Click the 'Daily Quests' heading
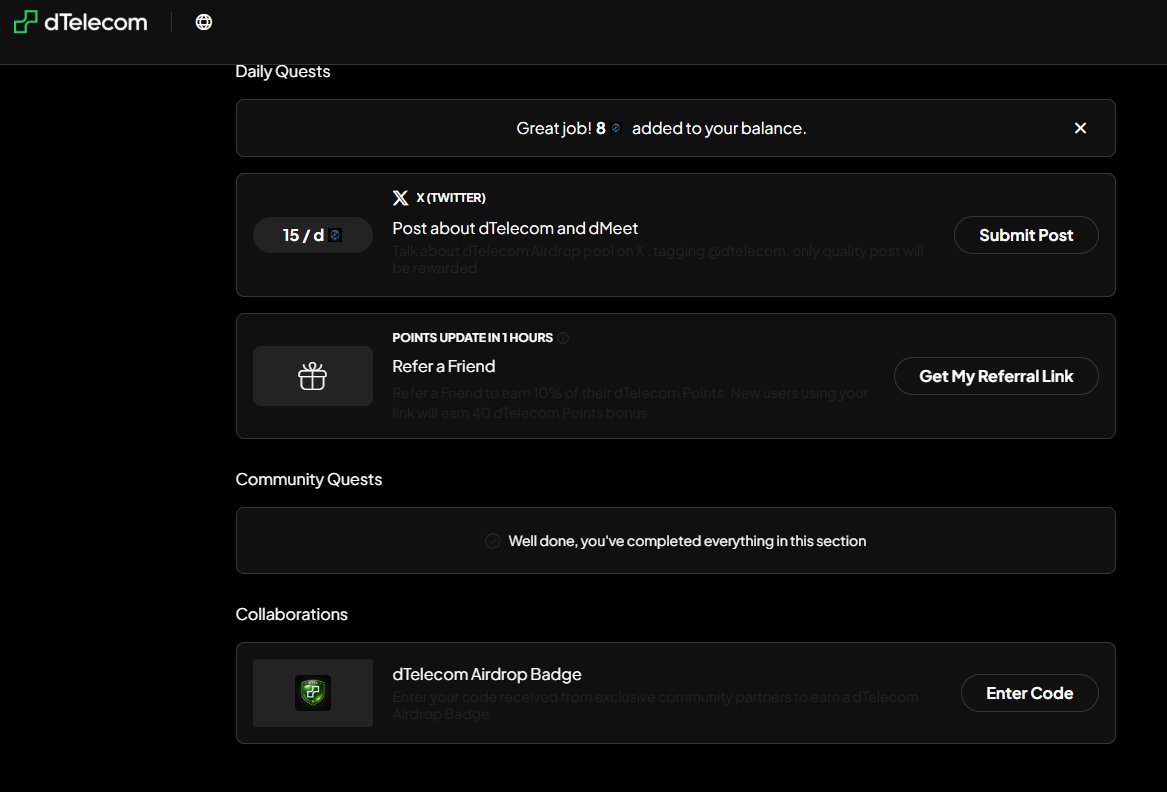 coord(283,71)
